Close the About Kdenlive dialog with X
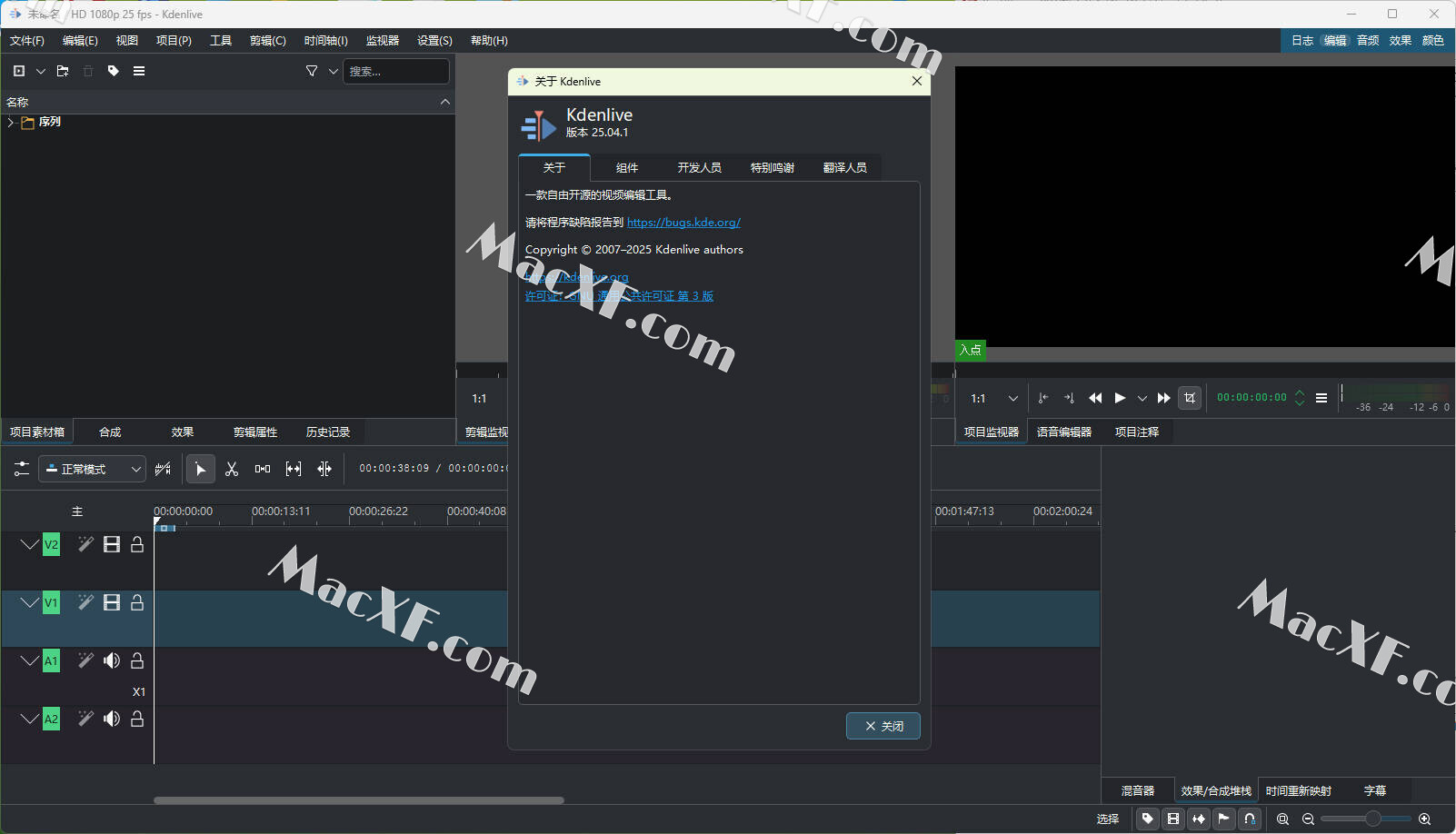 click(x=917, y=81)
